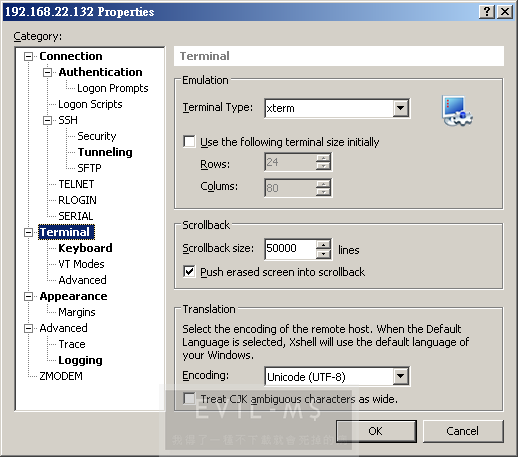Enable use the following terminal size initially

[189, 141]
